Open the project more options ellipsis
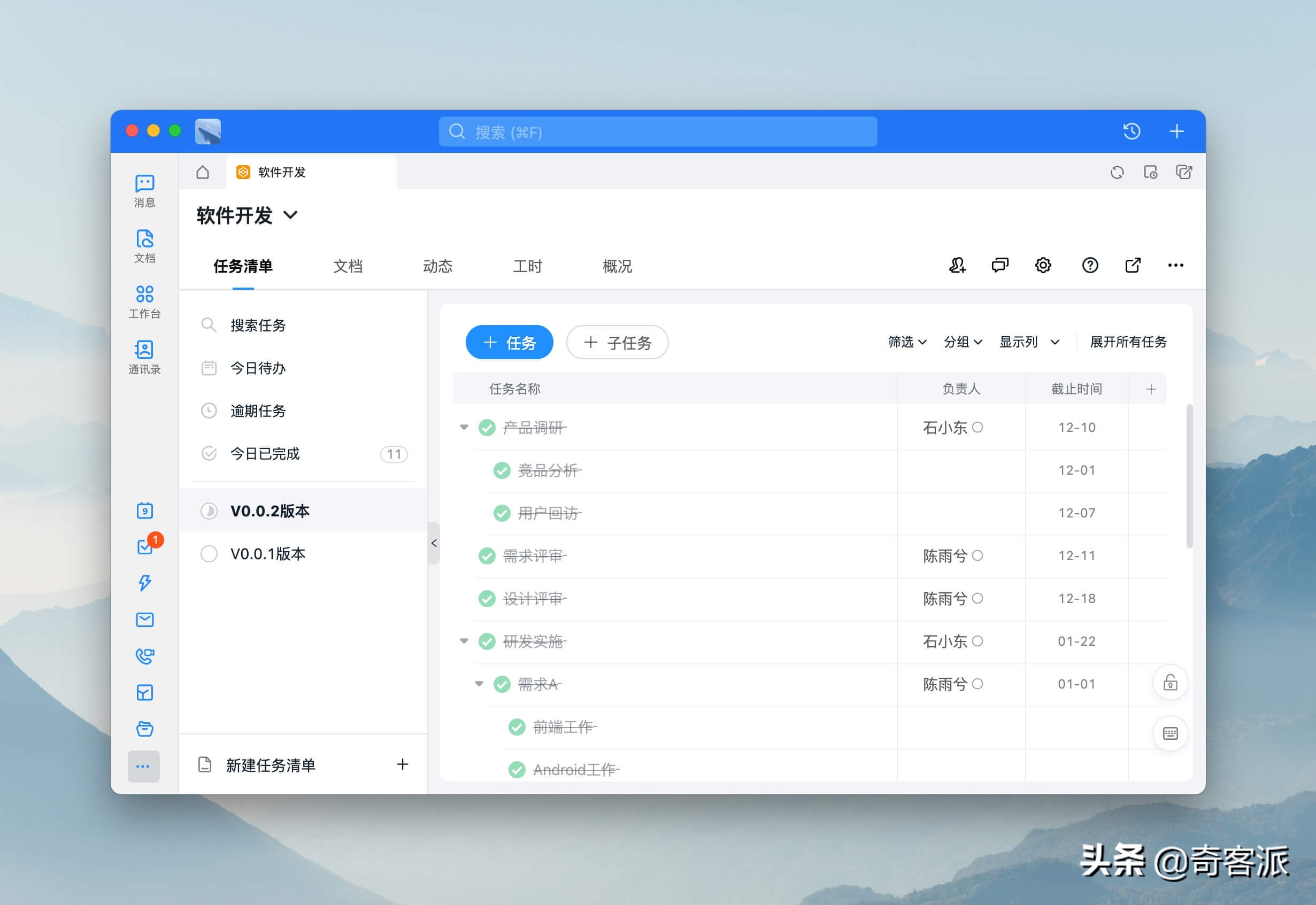Screen dimensions: 1316x905 1175,265
